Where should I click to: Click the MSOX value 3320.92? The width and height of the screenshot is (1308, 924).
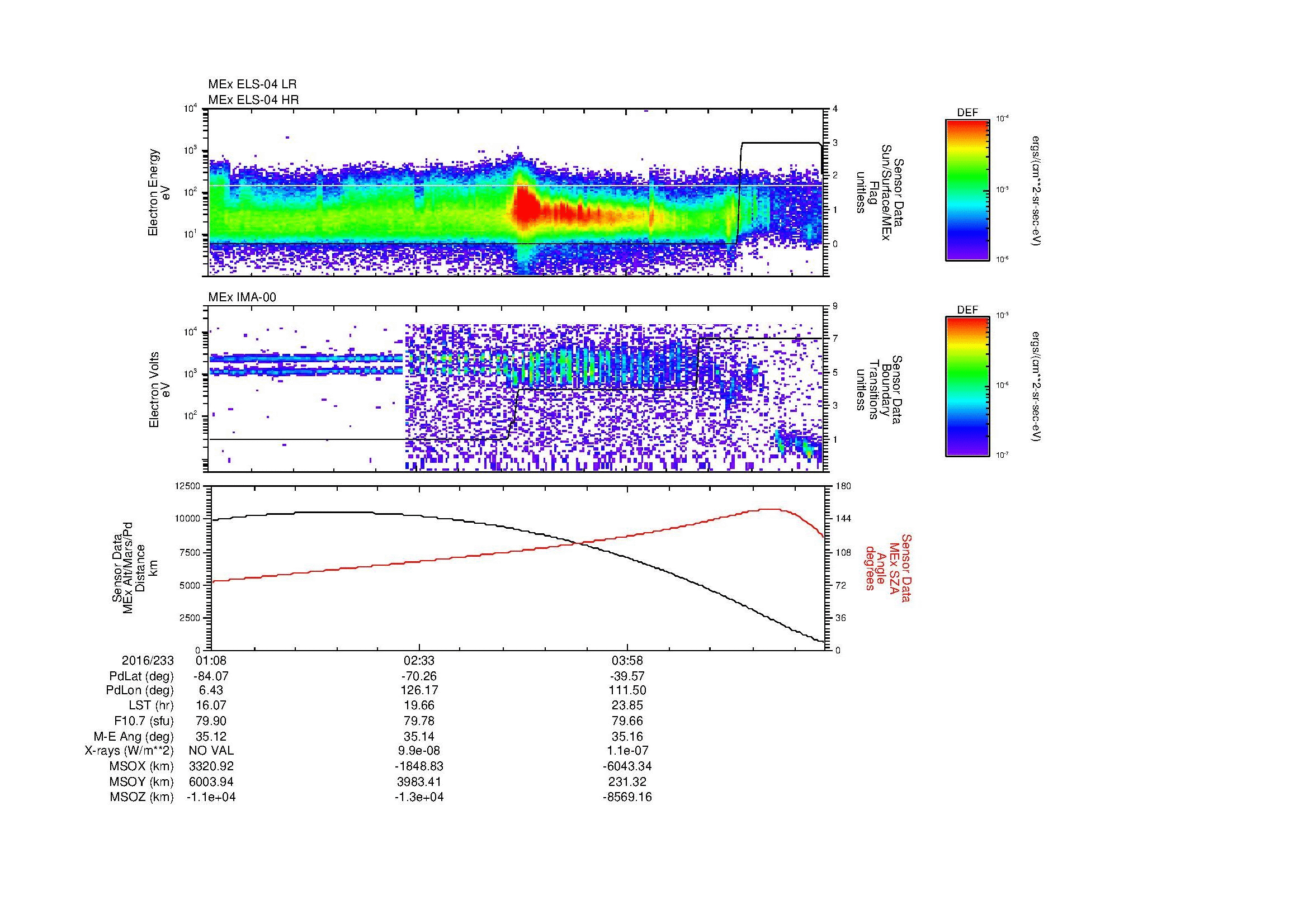(x=211, y=766)
